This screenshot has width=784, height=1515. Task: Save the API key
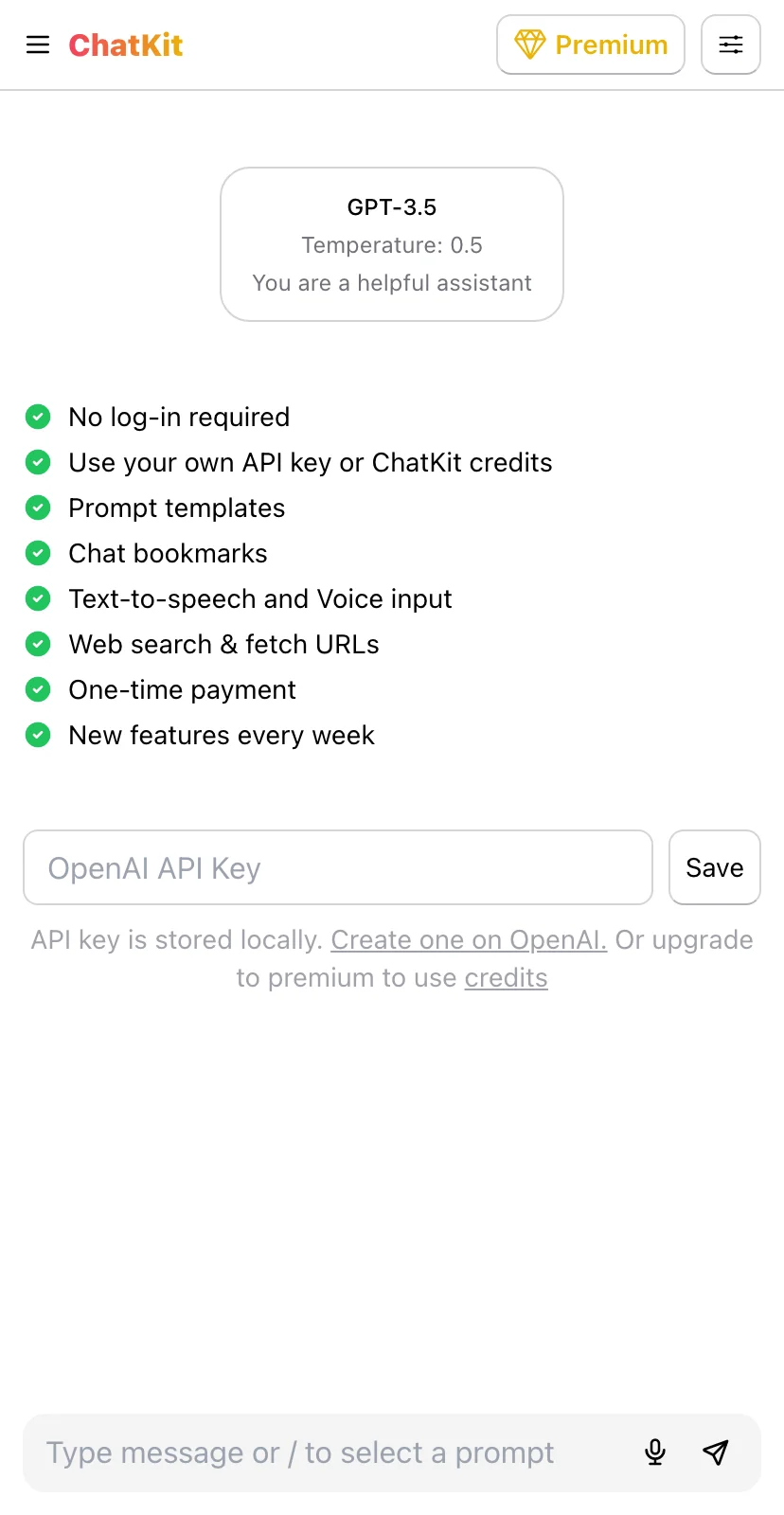click(x=715, y=867)
